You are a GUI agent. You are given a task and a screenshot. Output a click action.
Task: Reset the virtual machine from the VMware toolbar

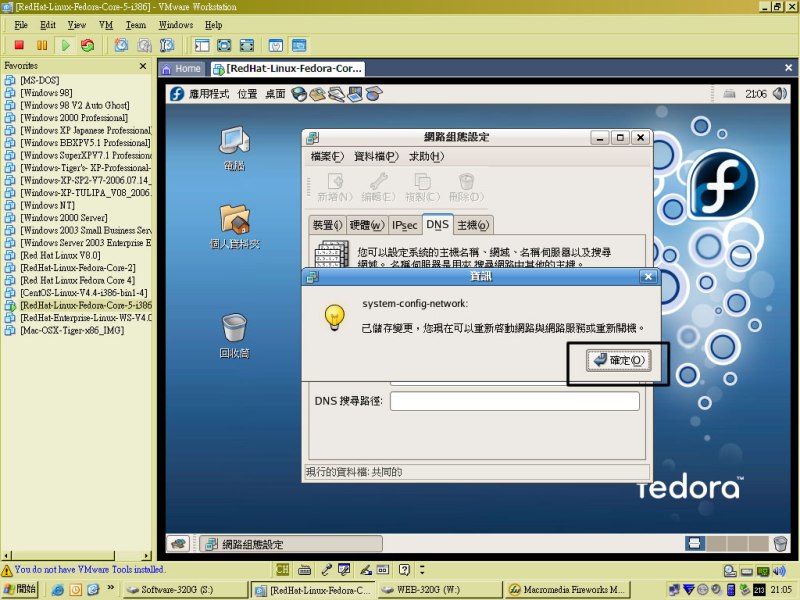[x=88, y=45]
